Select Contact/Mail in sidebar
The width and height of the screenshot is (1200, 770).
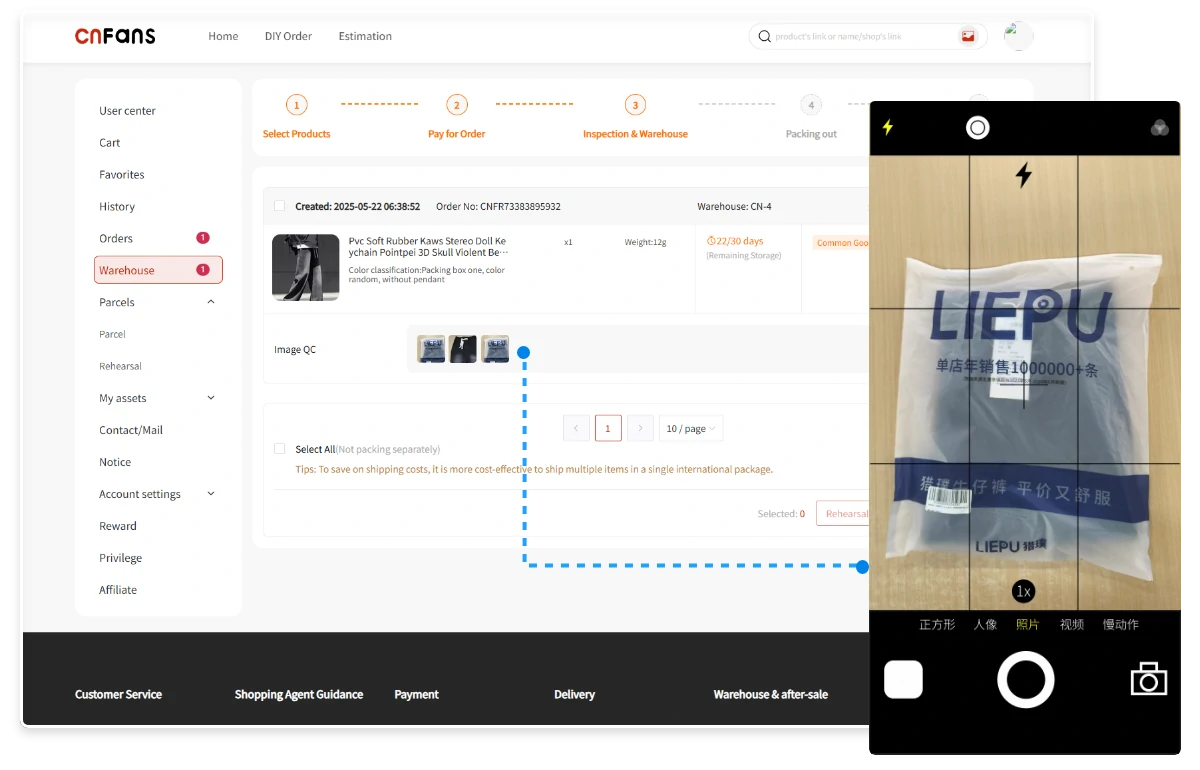tap(131, 430)
